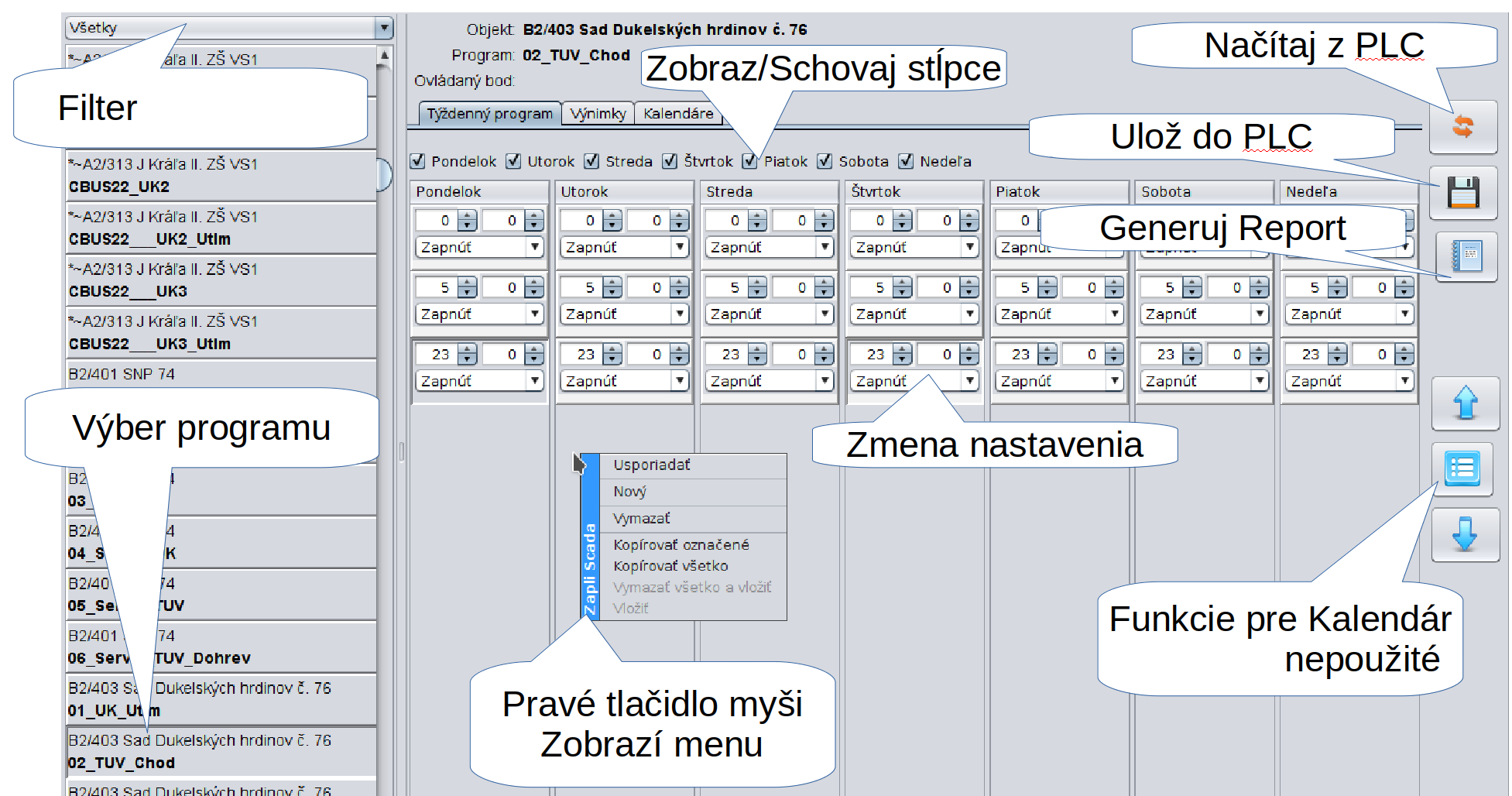Click the blue list icon button
This screenshot has width=1512, height=796.
click(1462, 468)
